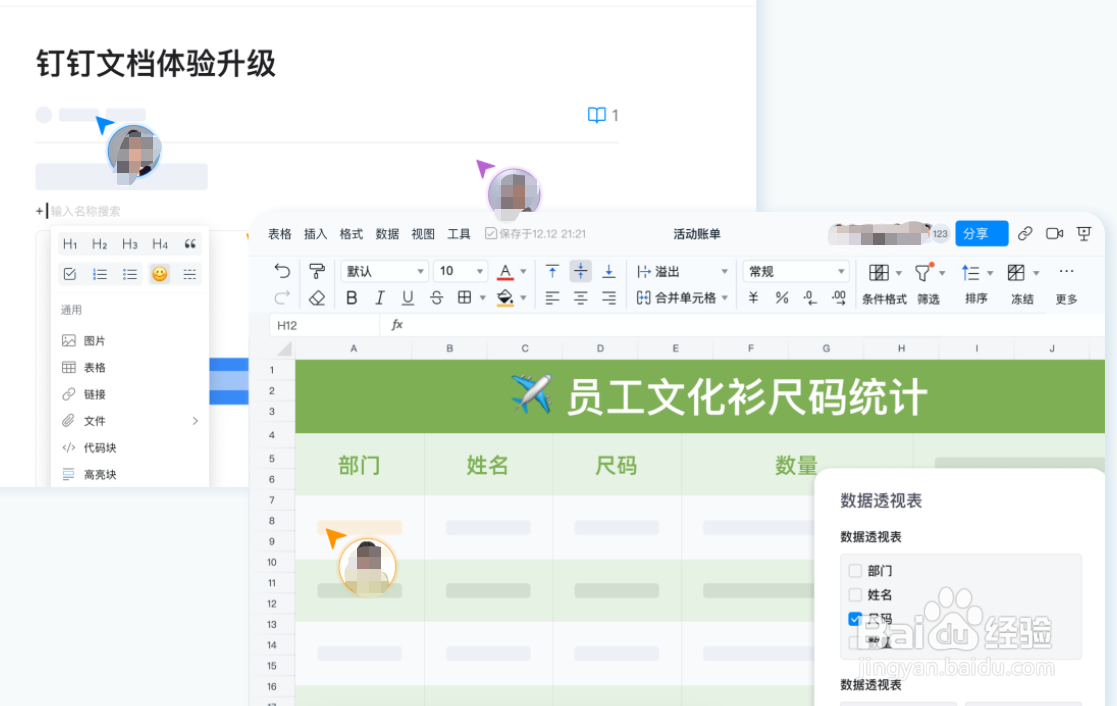Open the 合并单元格 merge cells dropdown

point(682,298)
